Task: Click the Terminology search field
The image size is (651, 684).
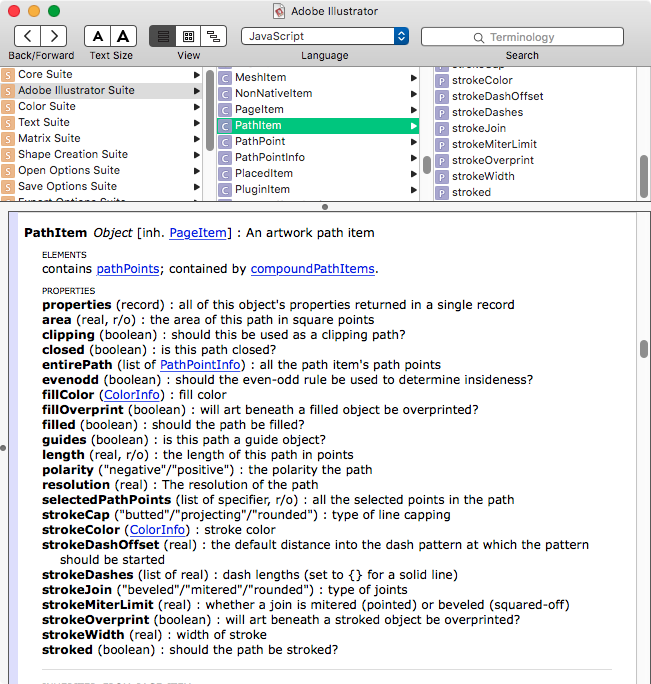Action: click(x=522, y=37)
